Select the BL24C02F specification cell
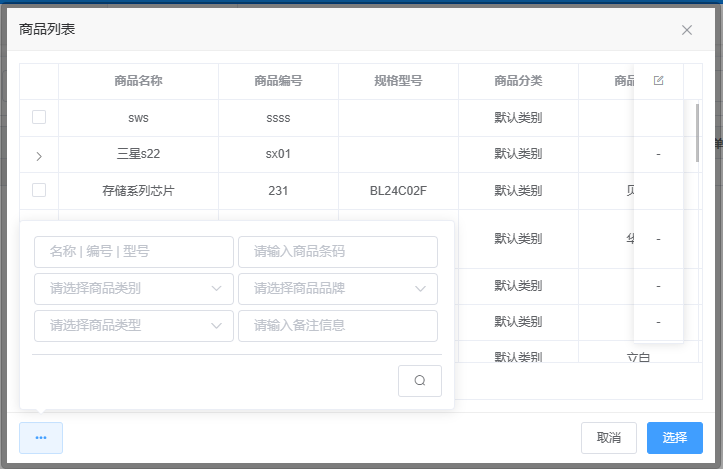The width and height of the screenshot is (723, 469). [398, 190]
